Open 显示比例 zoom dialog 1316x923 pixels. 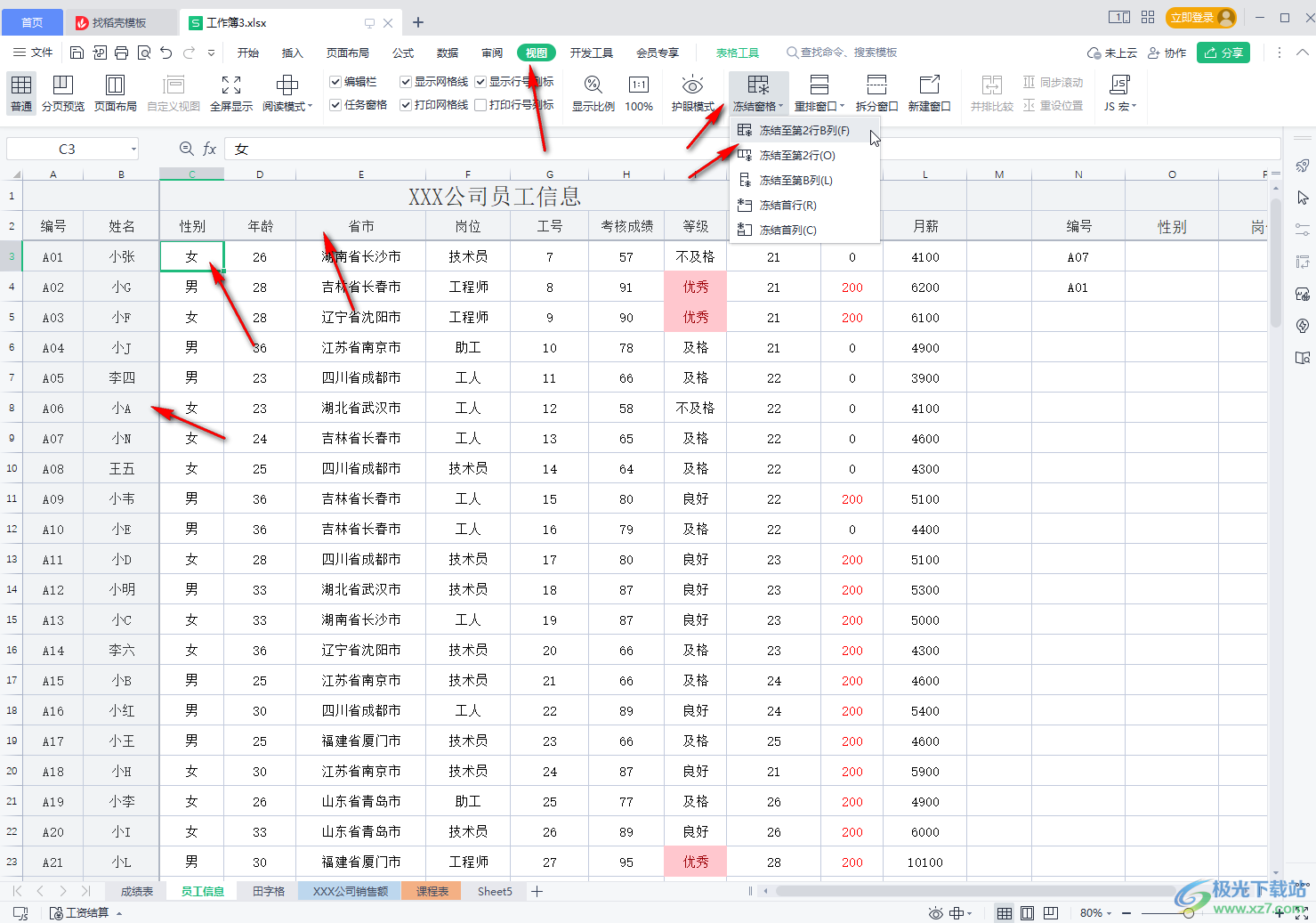593,93
